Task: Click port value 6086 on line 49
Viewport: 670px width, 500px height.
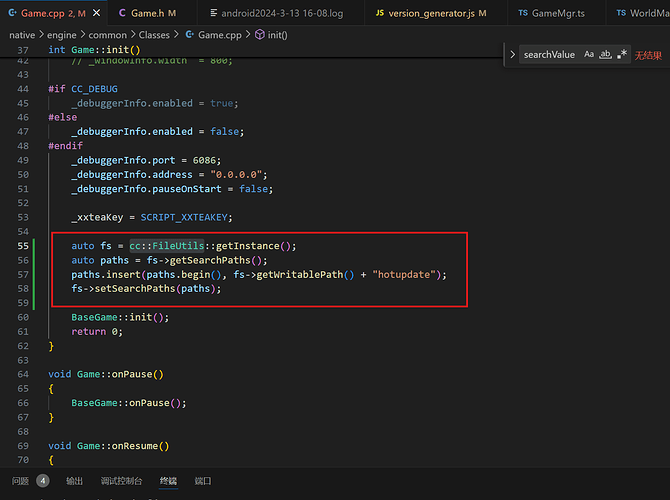Action: (x=204, y=160)
